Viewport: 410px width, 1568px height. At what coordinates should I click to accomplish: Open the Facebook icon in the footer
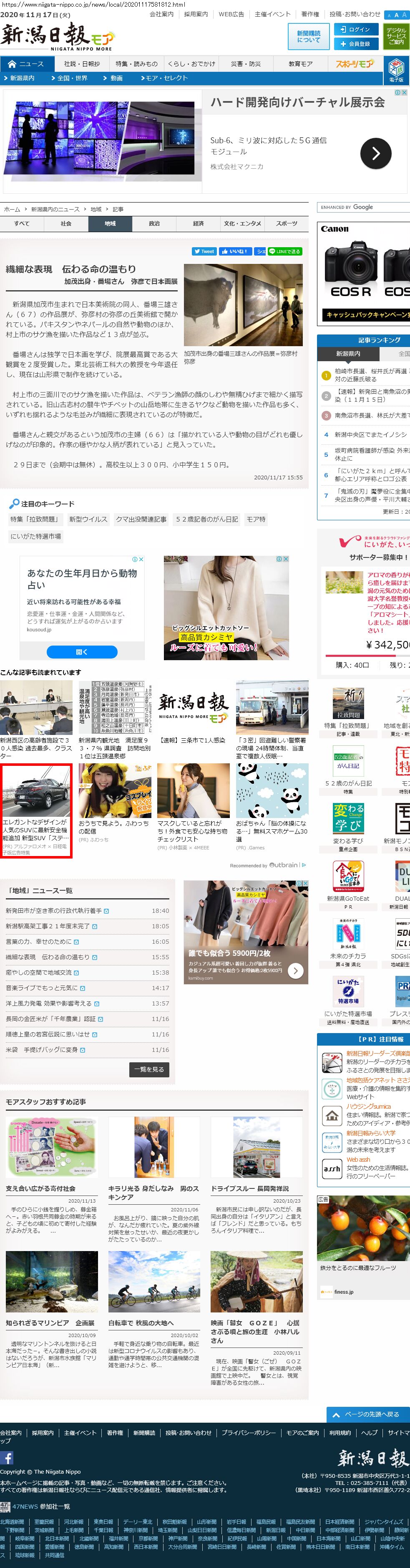(7, 1457)
